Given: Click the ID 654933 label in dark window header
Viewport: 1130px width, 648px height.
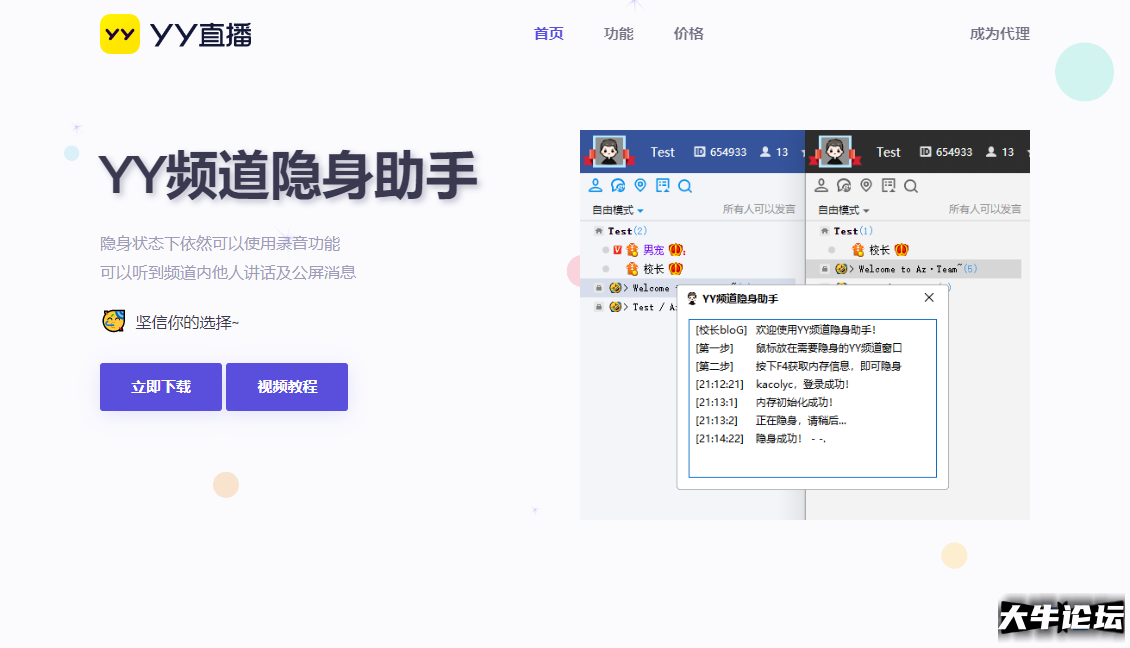Looking at the screenshot, I should (946, 152).
